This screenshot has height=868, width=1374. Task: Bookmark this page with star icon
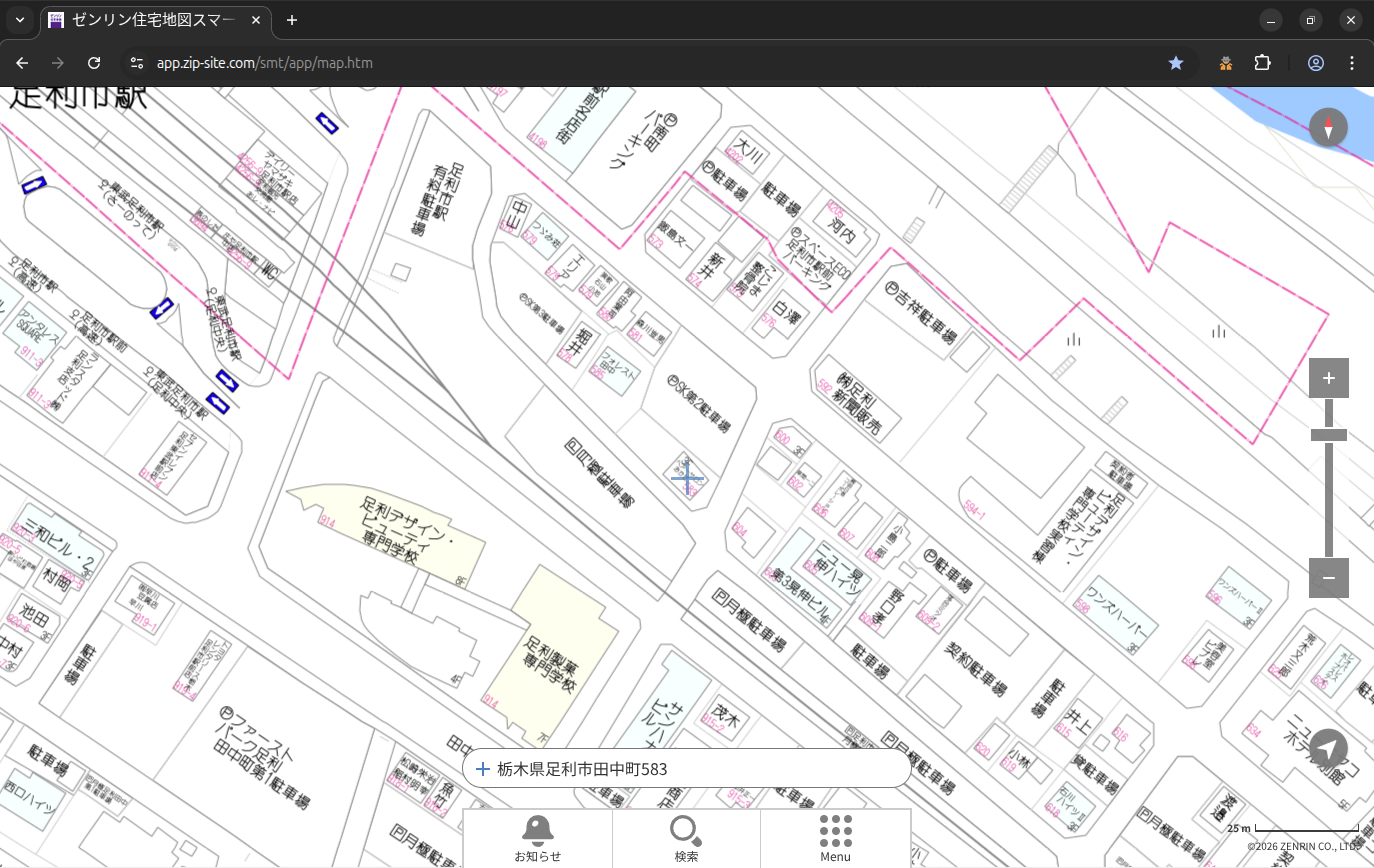tap(1176, 63)
